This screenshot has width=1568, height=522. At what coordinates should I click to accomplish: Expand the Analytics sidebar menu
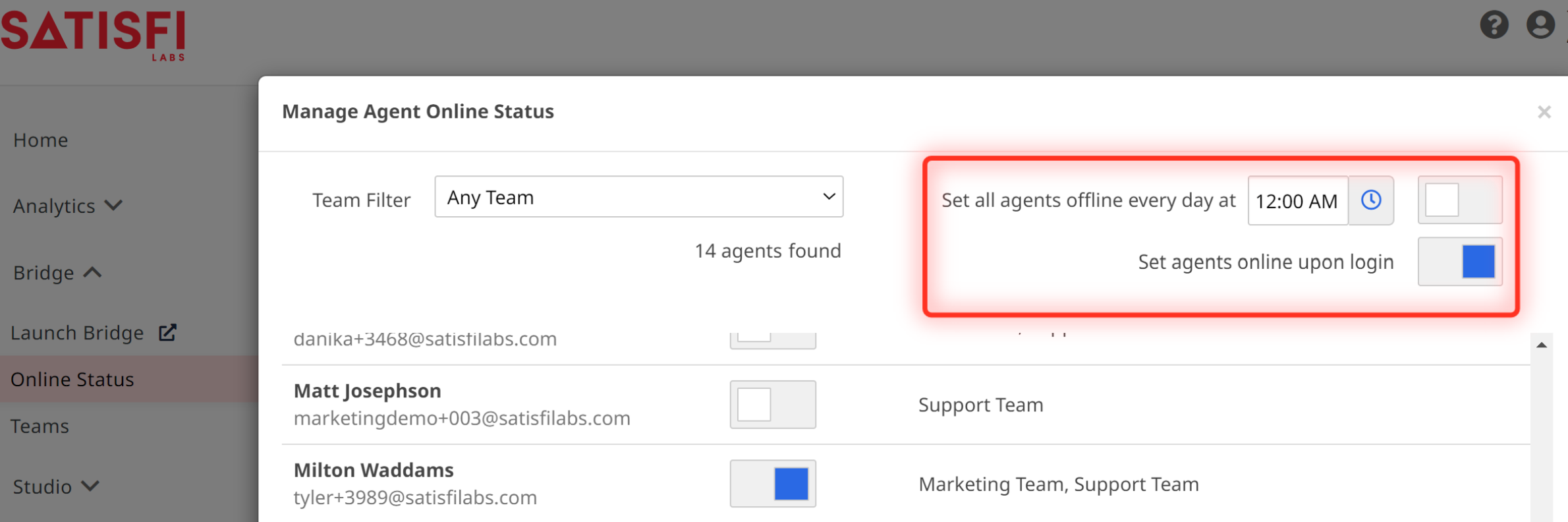67,206
